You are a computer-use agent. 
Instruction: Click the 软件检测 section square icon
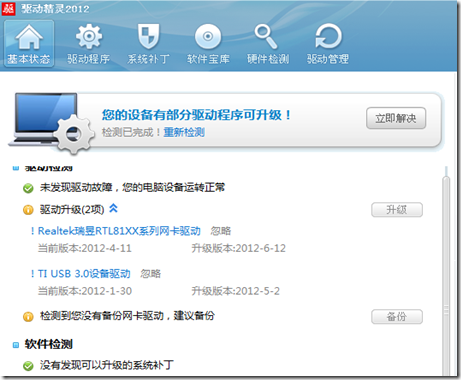coord(16,345)
